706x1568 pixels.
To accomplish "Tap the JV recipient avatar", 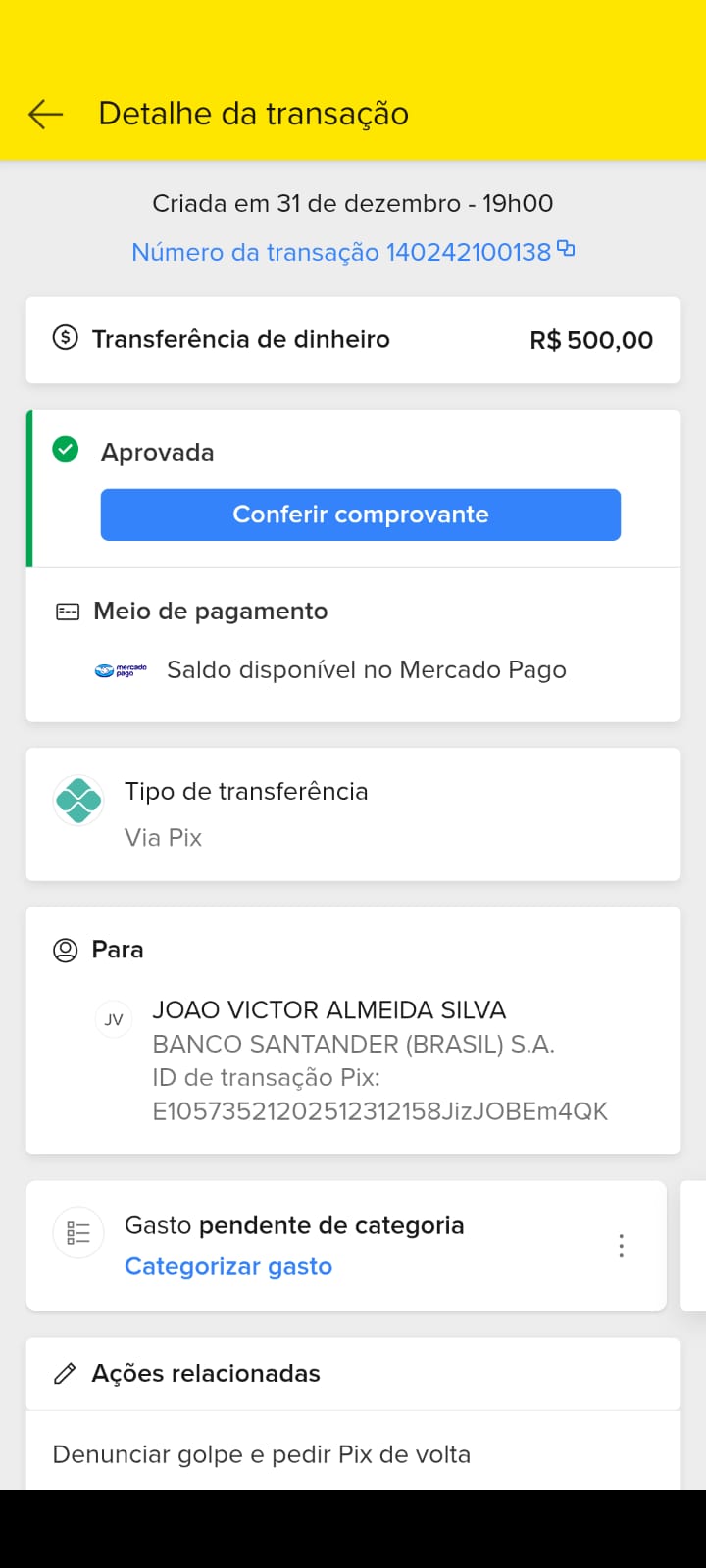I will [x=114, y=1019].
